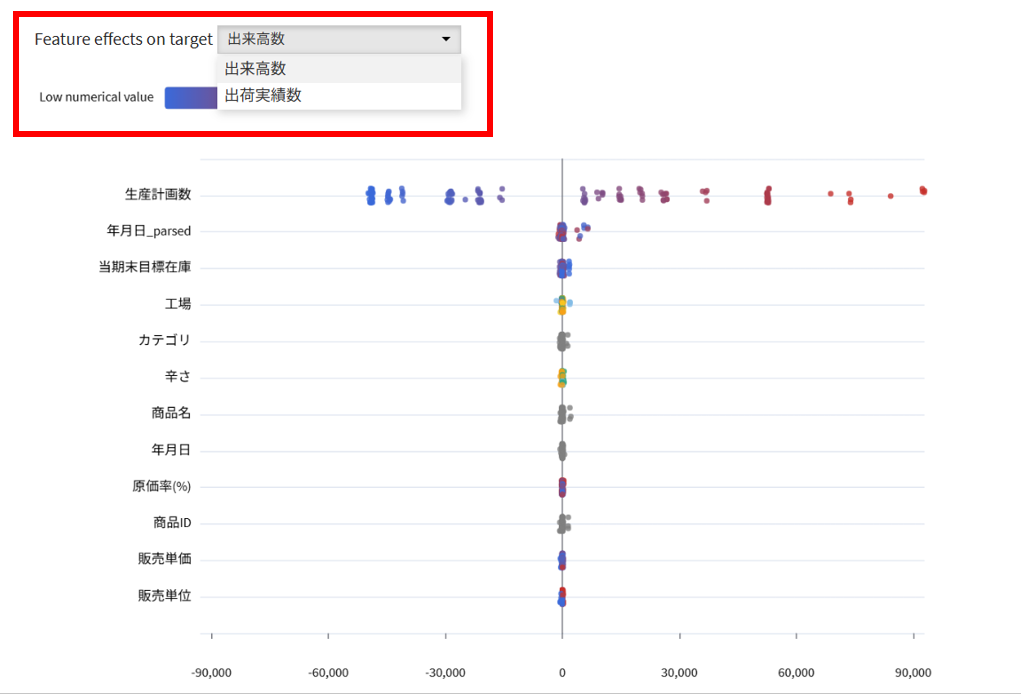Click the 0 x-axis tick label
The height and width of the screenshot is (694, 1021).
coord(563,673)
